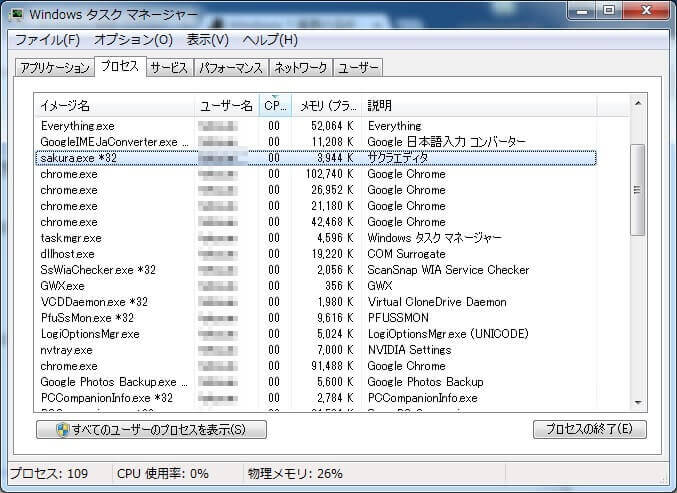
Task: Switch to the アプリケーション tab
Action: 54,68
